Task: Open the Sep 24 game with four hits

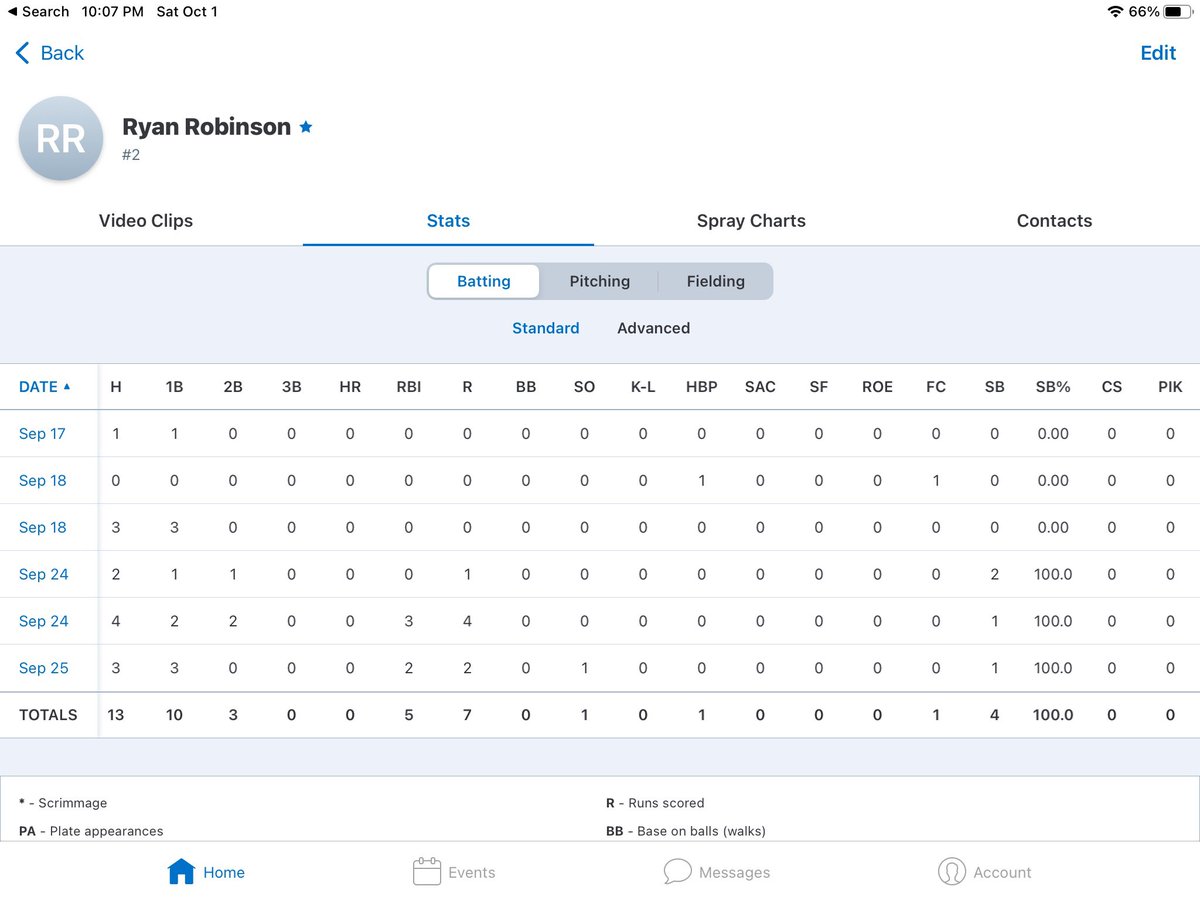Action: coord(44,622)
